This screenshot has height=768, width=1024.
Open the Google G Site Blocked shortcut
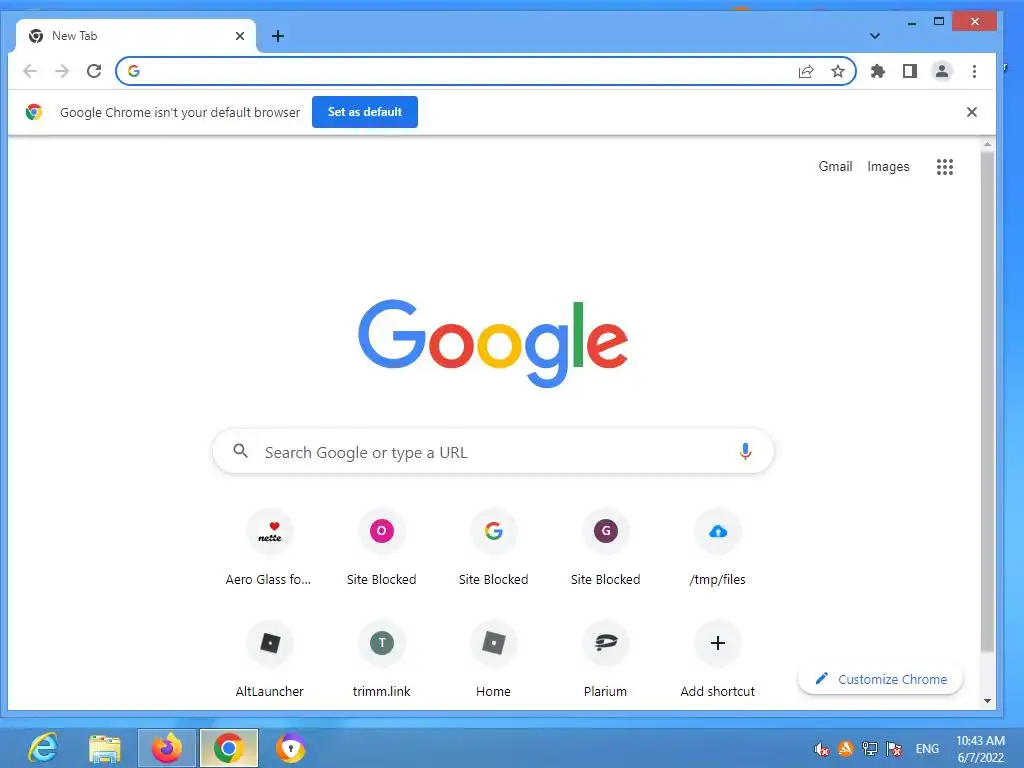click(x=494, y=549)
